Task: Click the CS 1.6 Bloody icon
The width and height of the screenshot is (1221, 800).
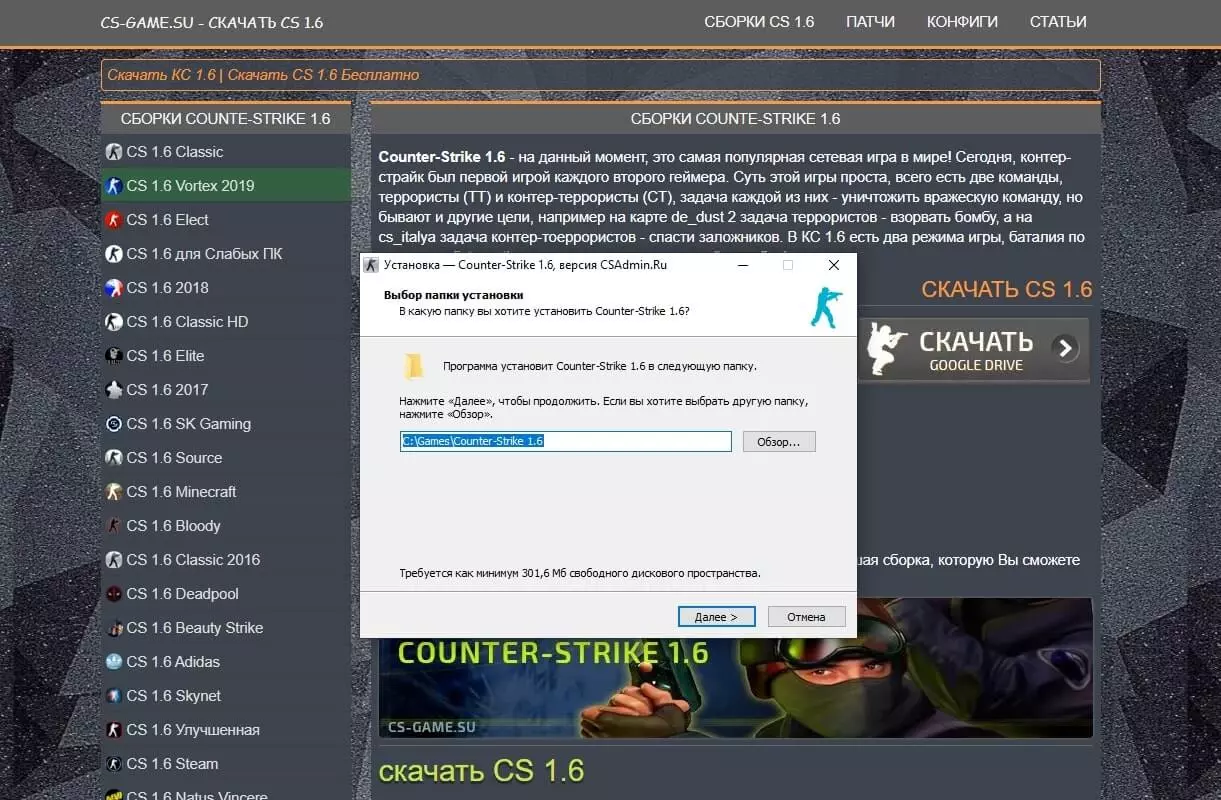Action: pos(113,526)
